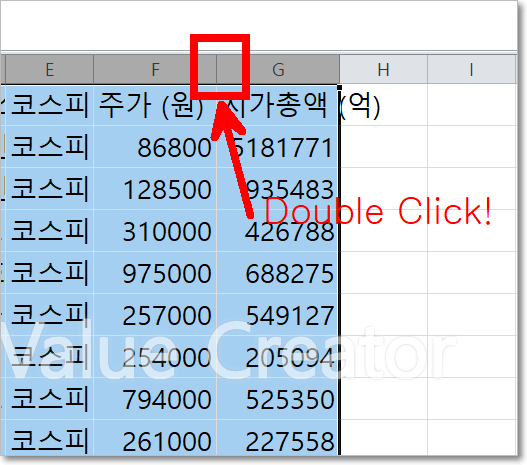The width and height of the screenshot is (527, 465).
Task: Click the cell containing 975000
Action: (x=155, y=273)
